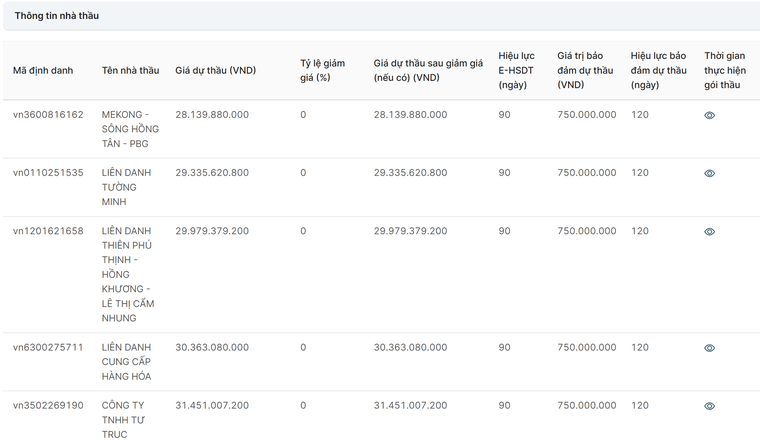Click eye icon in MEKONG - SÔNG HỒNG TÂN row
Image resolution: width=760 pixels, height=448 pixels.
pyautogui.click(x=709, y=115)
